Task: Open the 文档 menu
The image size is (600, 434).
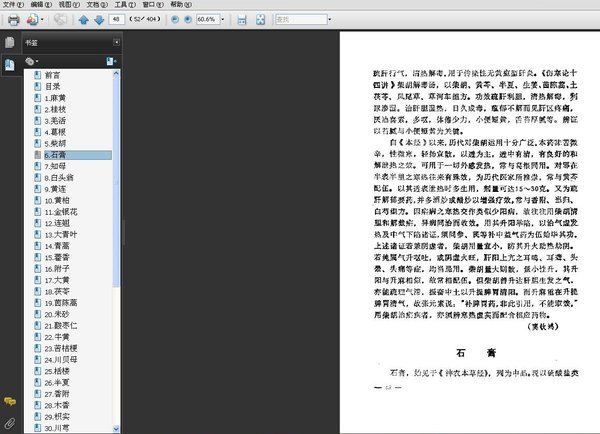Action: click(x=97, y=5)
